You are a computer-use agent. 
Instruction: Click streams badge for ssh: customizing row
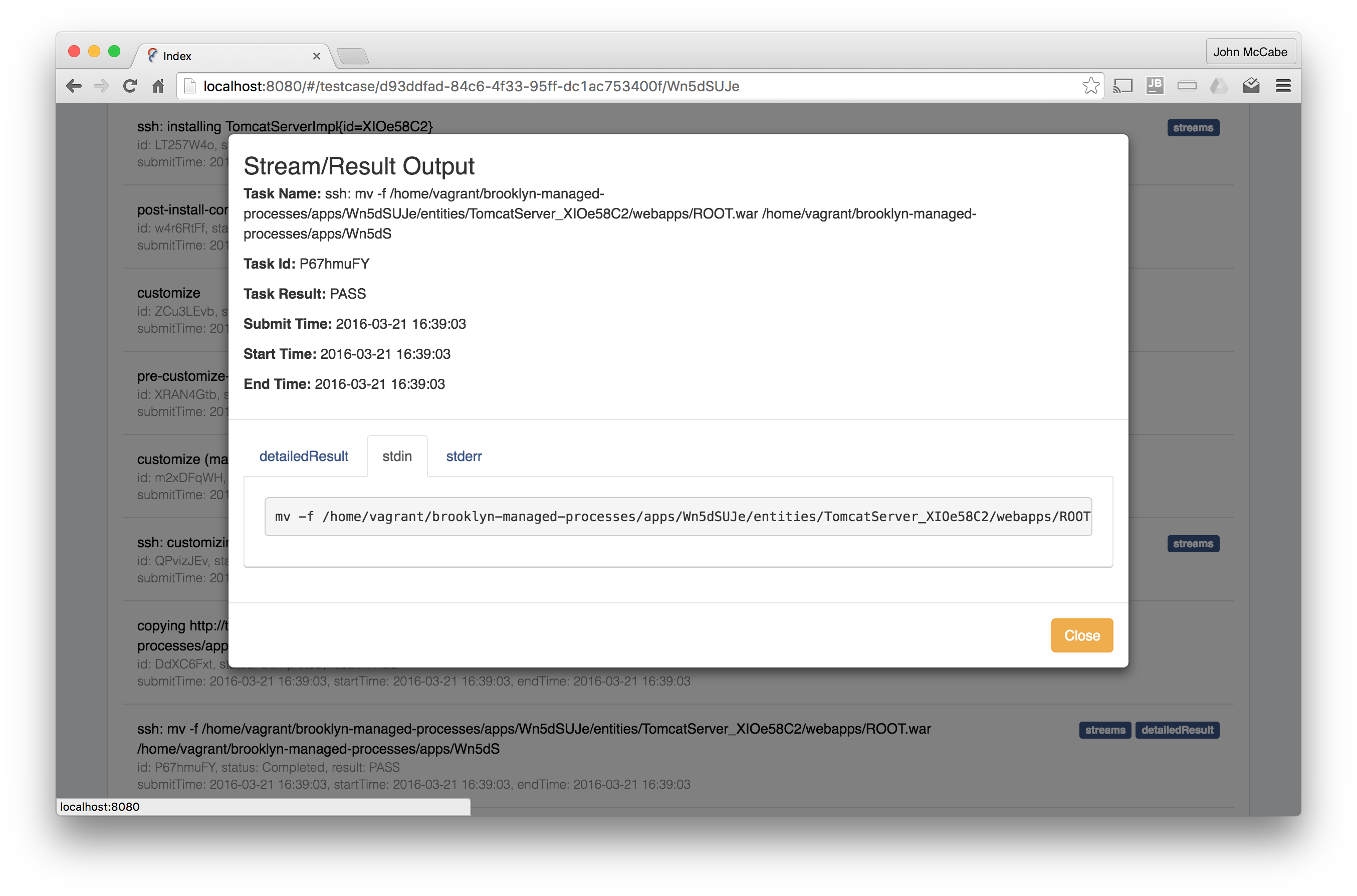1193,543
